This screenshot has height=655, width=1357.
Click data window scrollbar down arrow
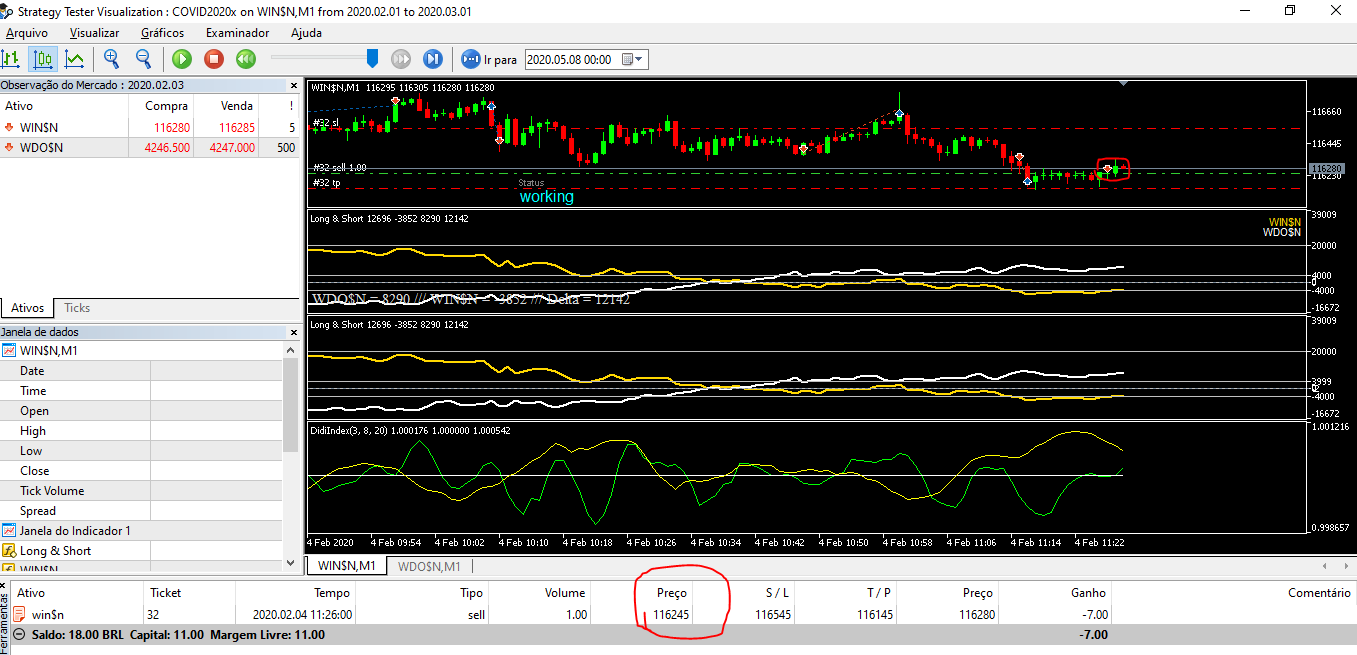click(x=292, y=564)
